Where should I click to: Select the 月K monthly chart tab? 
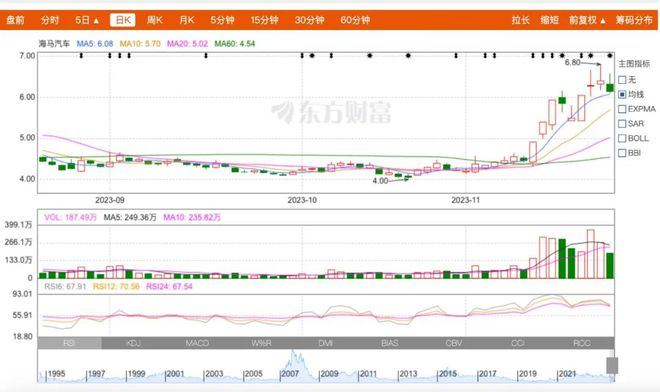187,20
